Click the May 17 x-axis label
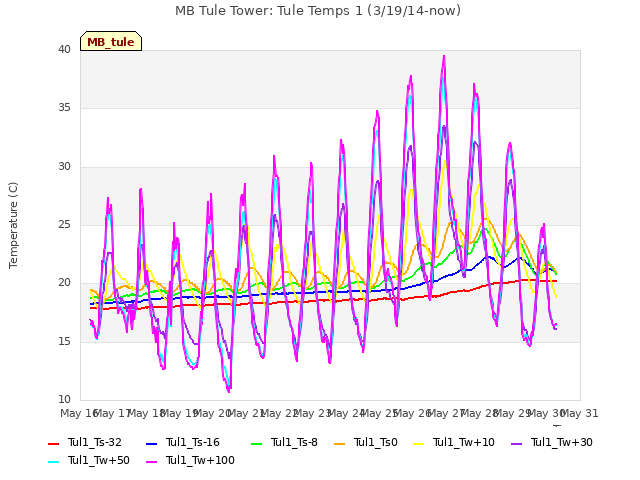The width and height of the screenshot is (640, 480). [113, 413]
